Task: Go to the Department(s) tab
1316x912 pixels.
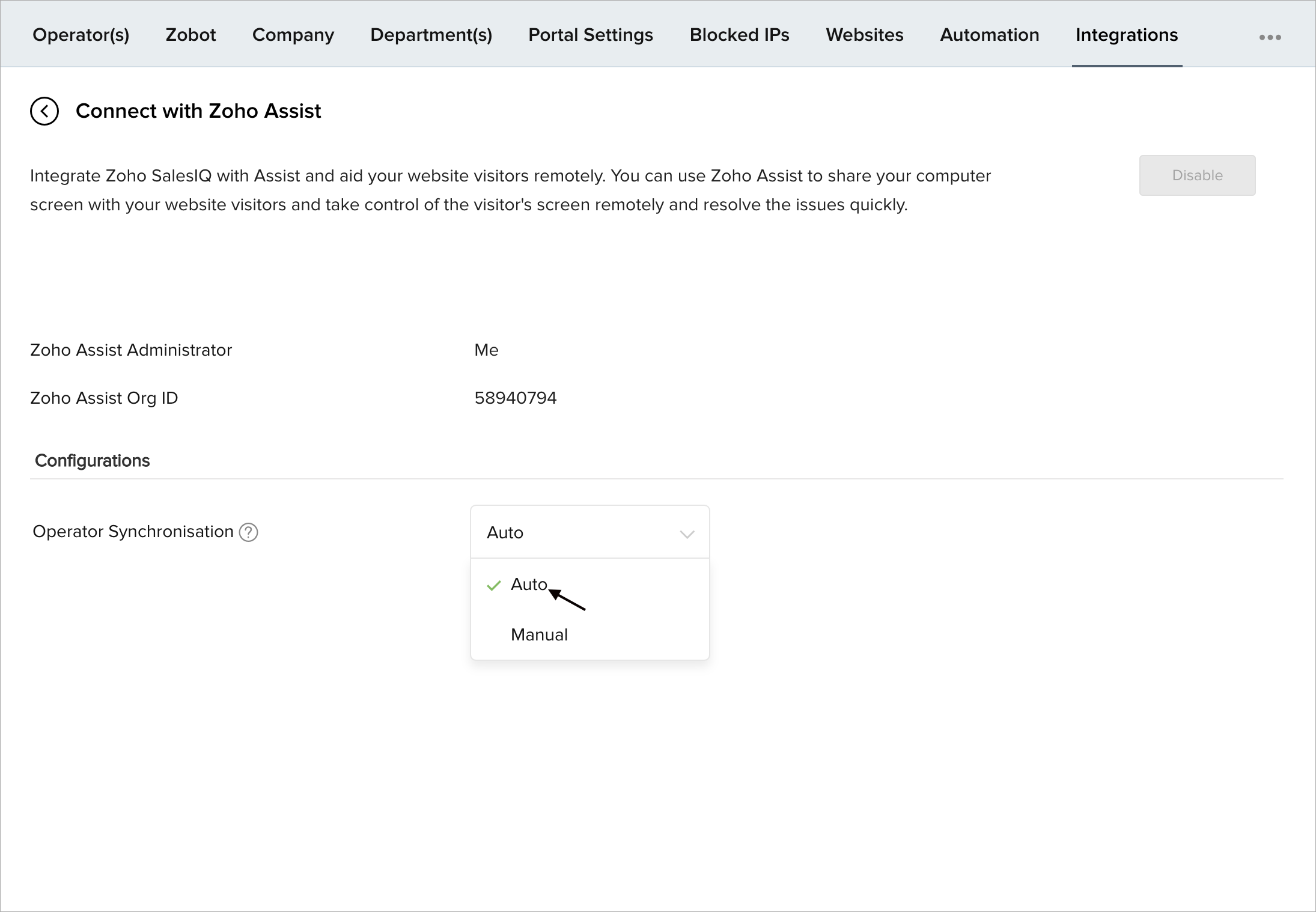Action: click(431, 35)
